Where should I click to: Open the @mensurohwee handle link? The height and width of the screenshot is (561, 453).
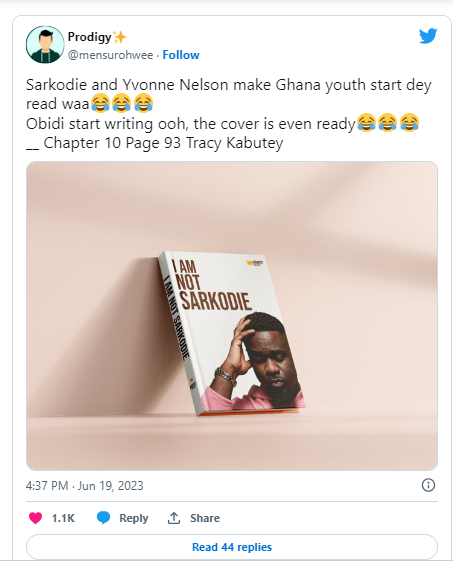pyautogui.click(x=111, y=55)
